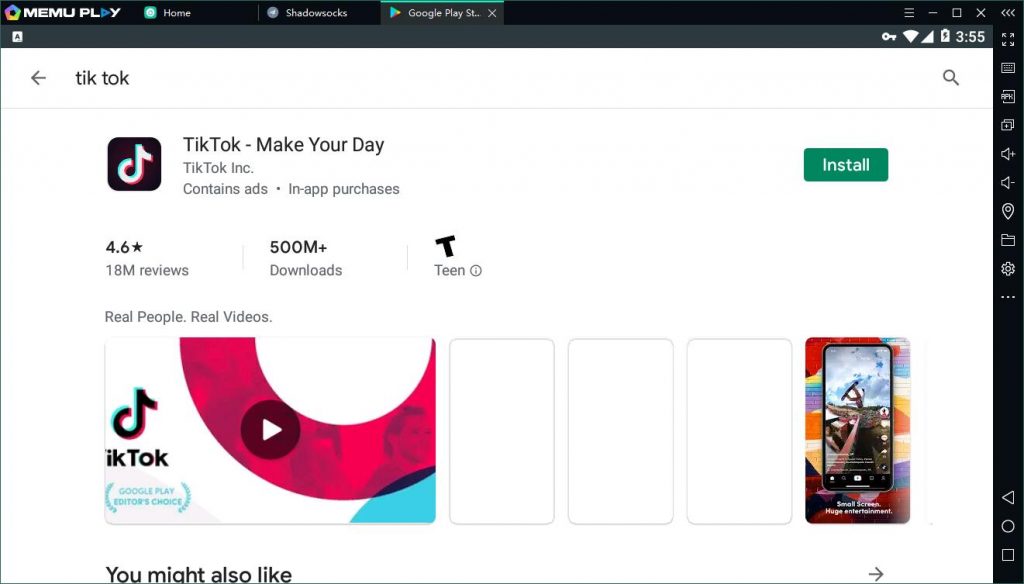The width and height of the screenshot is (1024, 584).
Task: Switch to the Home tab
Action: coord(178,13)
